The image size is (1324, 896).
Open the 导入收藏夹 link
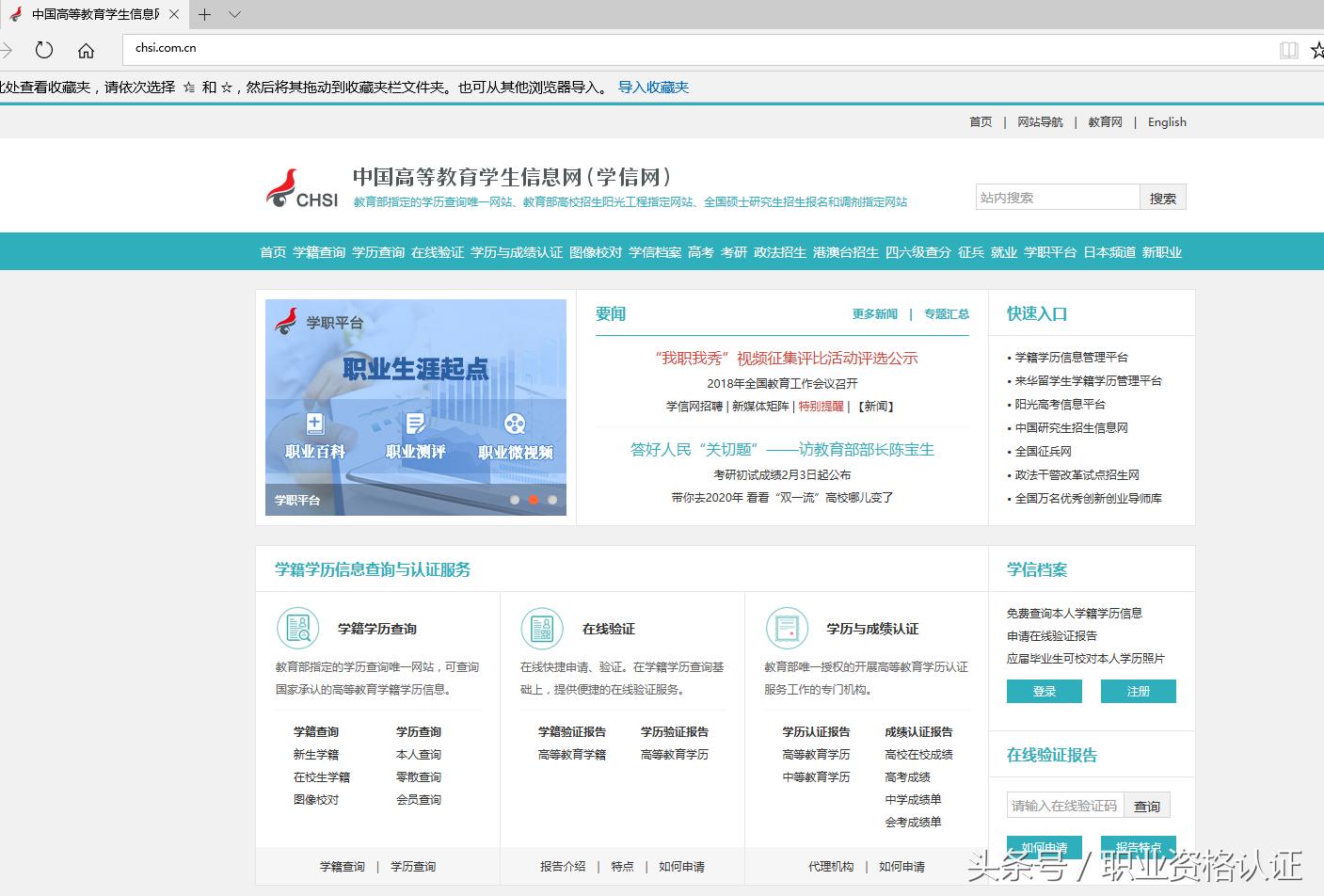653,87
